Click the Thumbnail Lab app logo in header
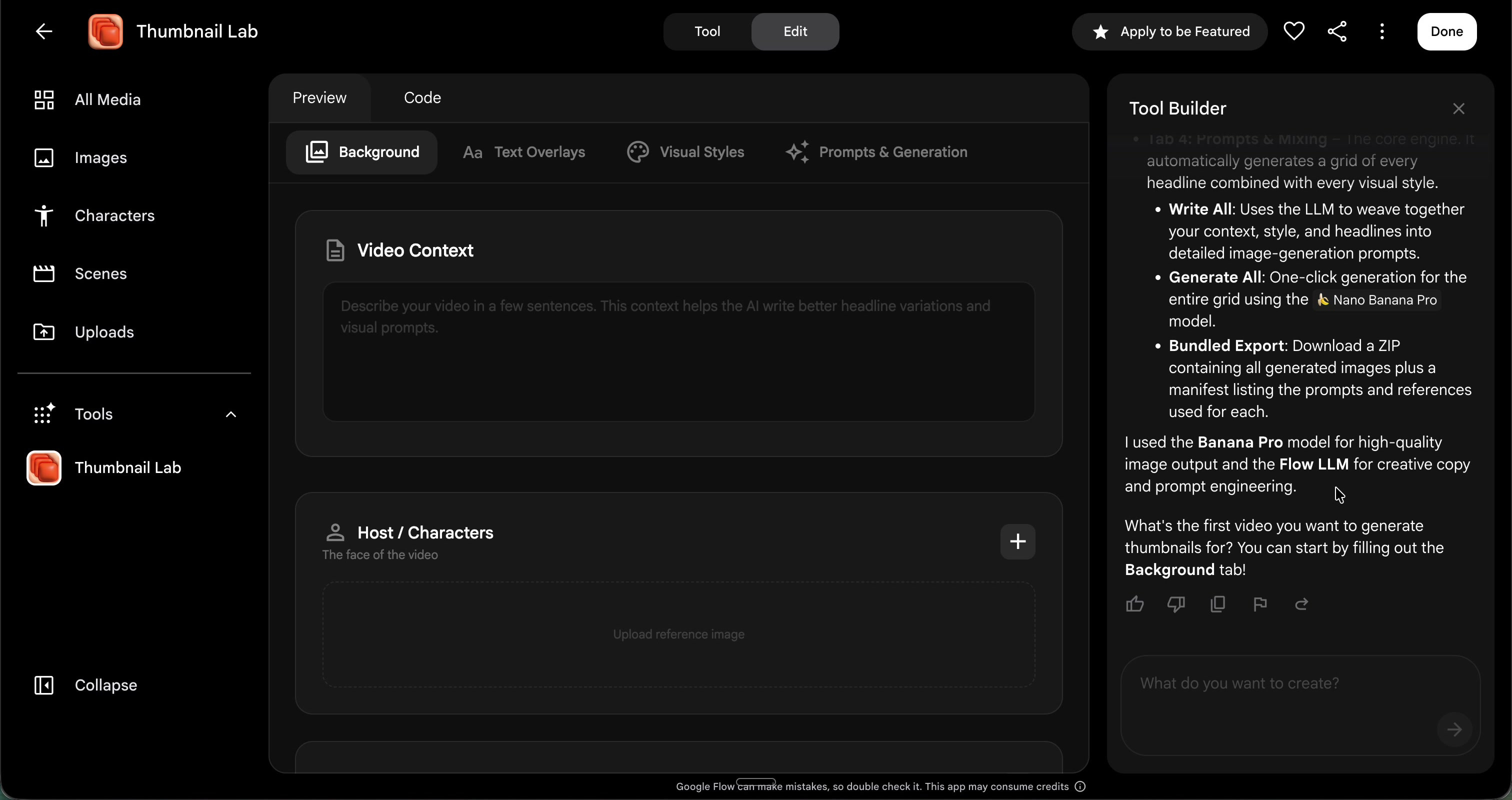Image resolution: width=1512 pixels, height=800 pixels. click(x=105, y=31)
